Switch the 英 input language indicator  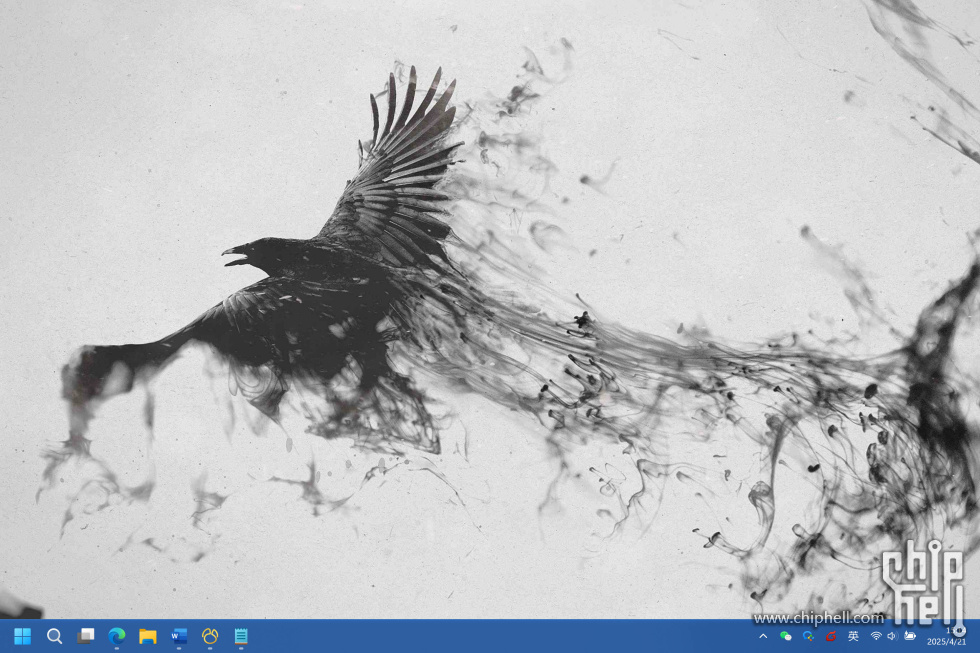[x=853, y=636]
